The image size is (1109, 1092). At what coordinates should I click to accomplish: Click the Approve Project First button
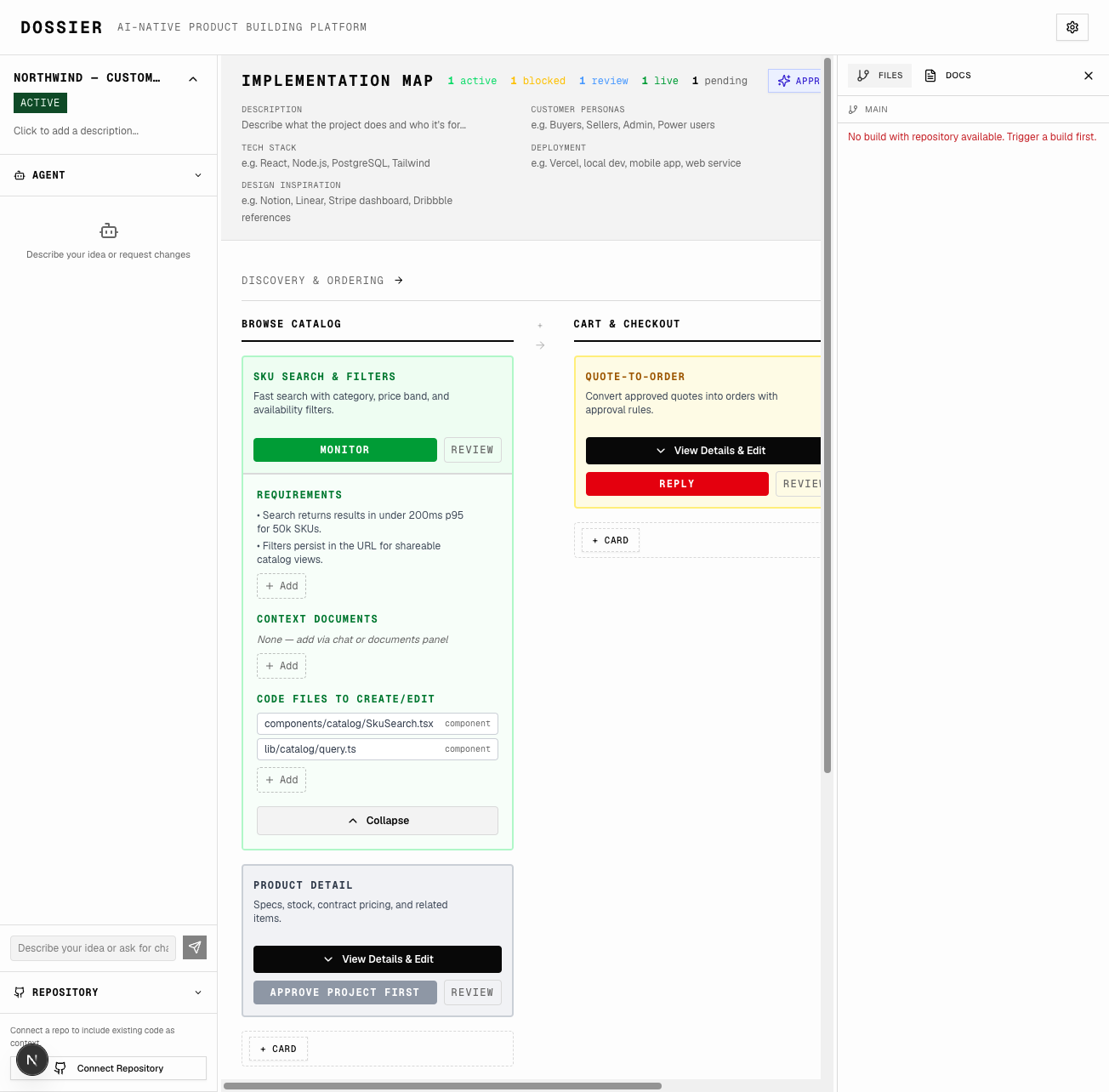[x=345, y=992]
